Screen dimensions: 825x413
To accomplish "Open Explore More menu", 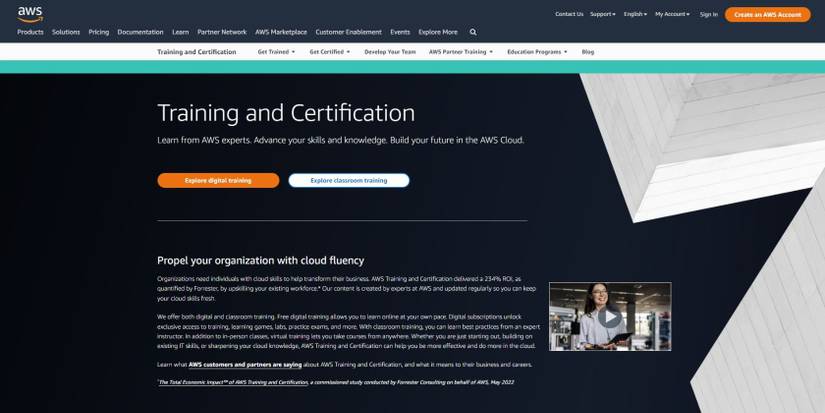I will (x=438, y=32).
